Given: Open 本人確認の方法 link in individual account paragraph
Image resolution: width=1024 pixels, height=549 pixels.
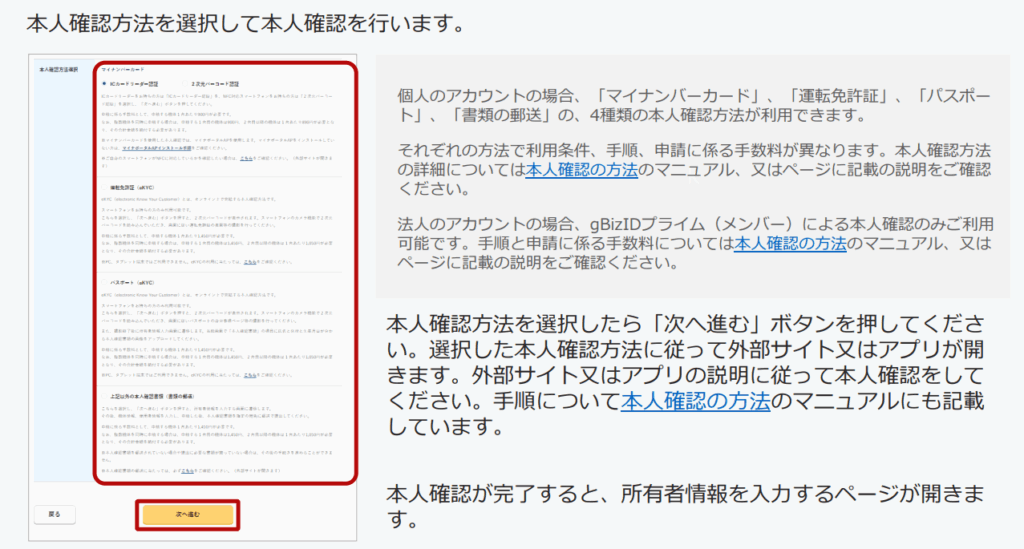Looking at the screenshot, I should pos(581,170).
